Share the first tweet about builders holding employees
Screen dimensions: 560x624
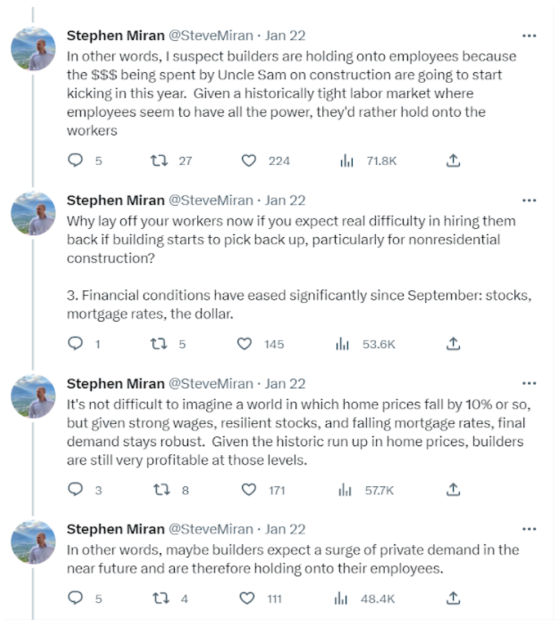point(453,160)
